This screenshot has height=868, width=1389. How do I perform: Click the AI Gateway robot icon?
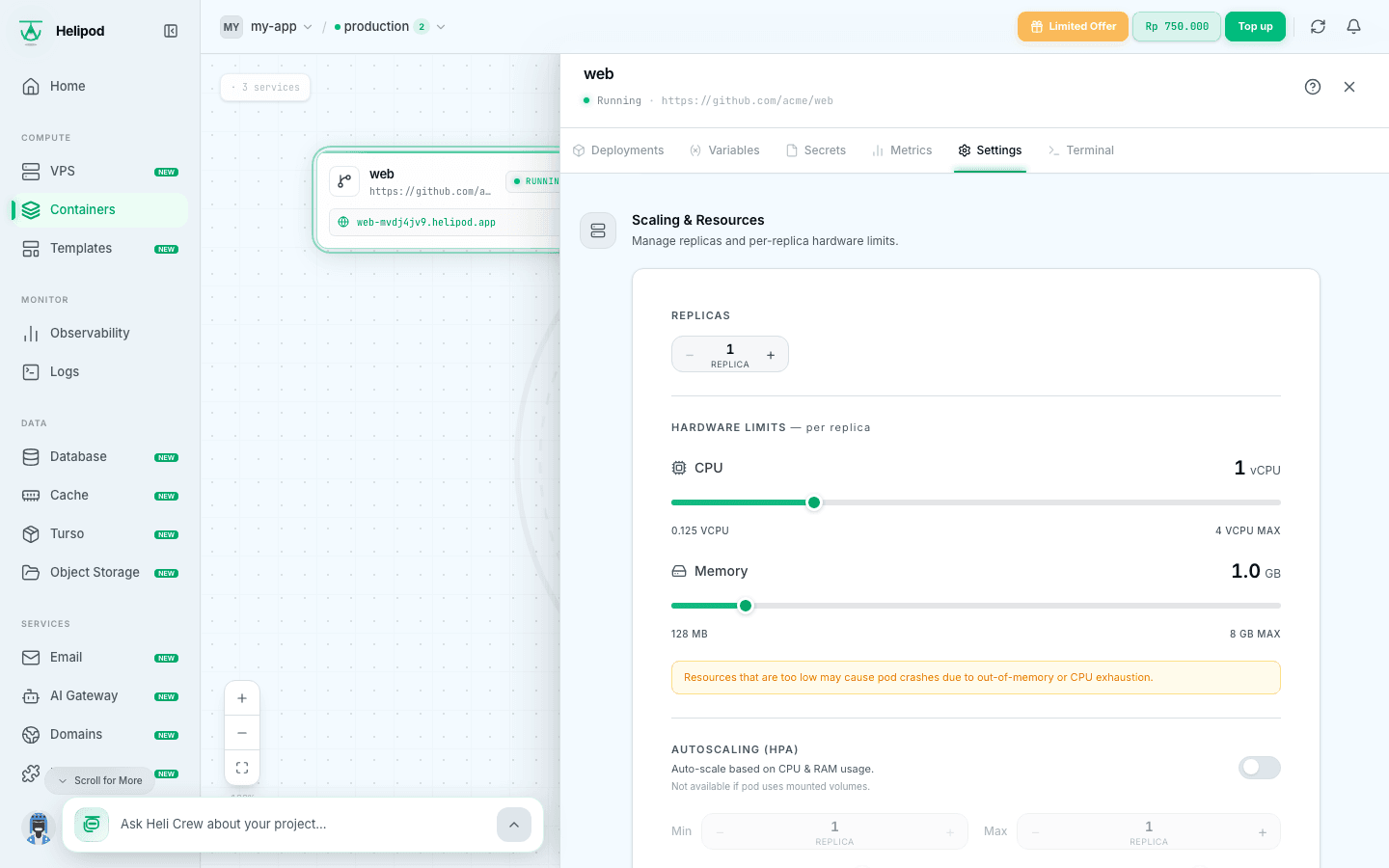[31, 695]
